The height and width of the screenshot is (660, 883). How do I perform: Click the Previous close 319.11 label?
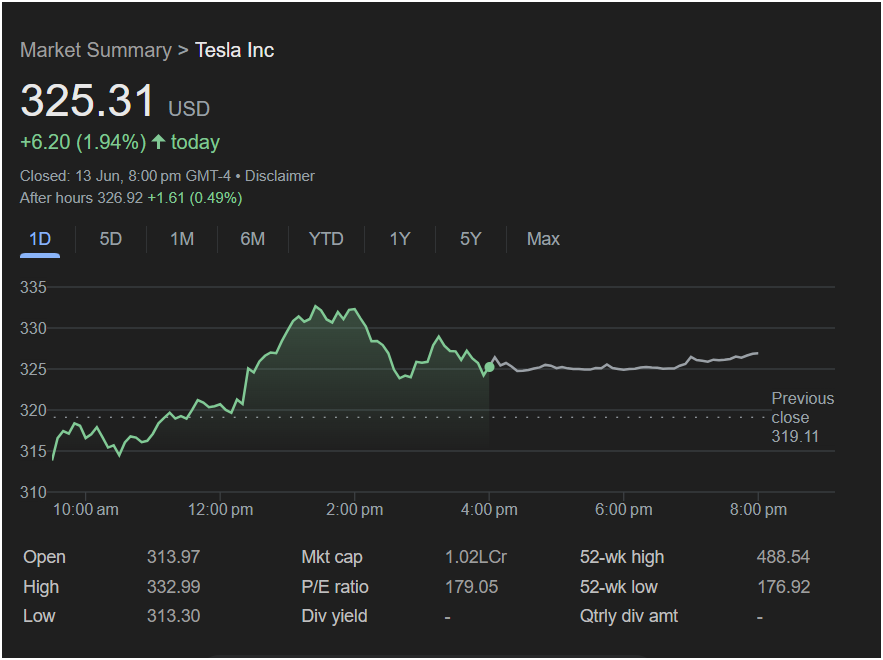pos(802,417)
